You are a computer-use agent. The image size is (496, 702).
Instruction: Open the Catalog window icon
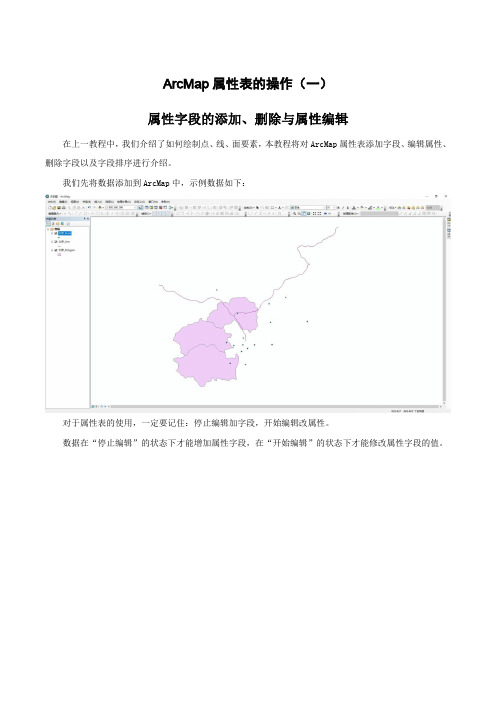pos(151,208)
